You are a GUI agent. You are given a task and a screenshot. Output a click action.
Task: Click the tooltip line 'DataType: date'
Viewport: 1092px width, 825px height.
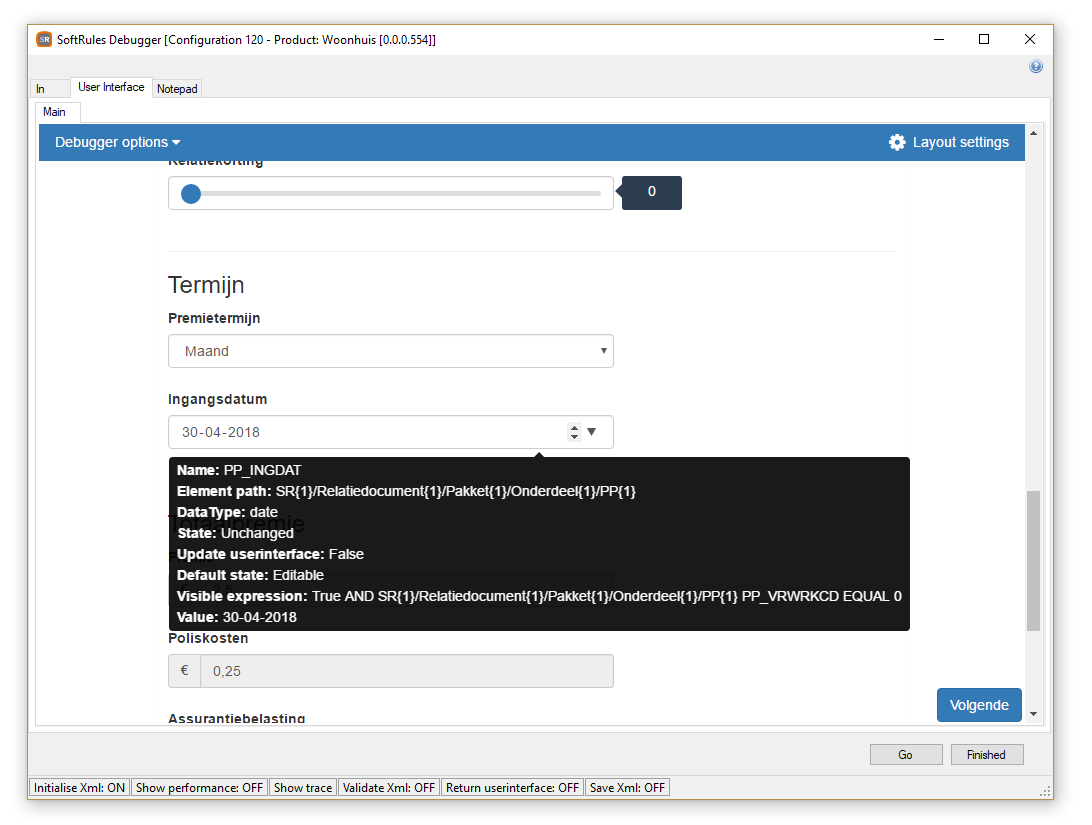pos(227,512)
